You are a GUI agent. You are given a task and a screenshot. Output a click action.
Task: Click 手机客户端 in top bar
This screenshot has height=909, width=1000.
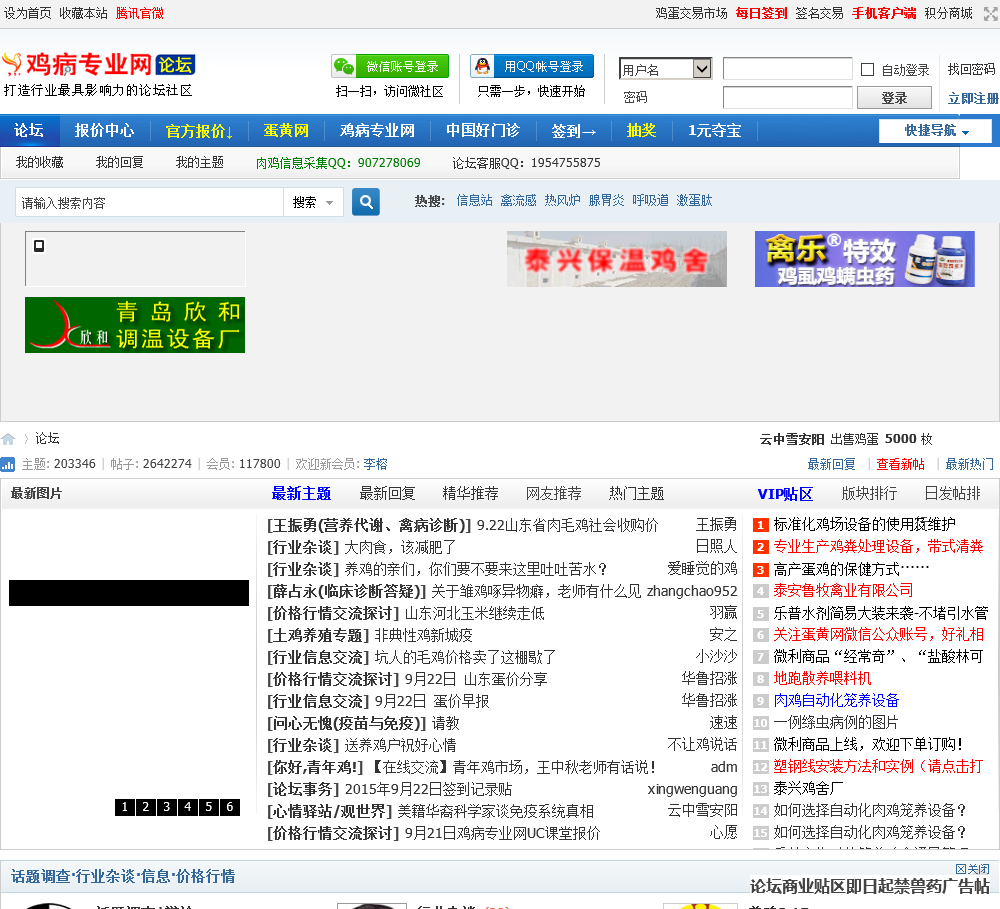884,13
